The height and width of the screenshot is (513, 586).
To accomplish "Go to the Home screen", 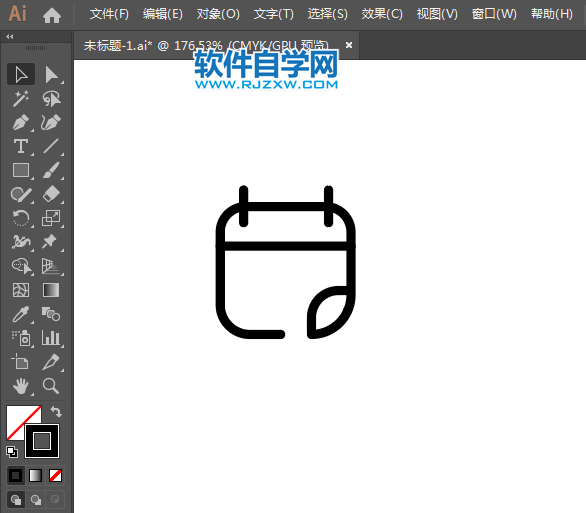I will pyautogui.click(x=52, y=15).
